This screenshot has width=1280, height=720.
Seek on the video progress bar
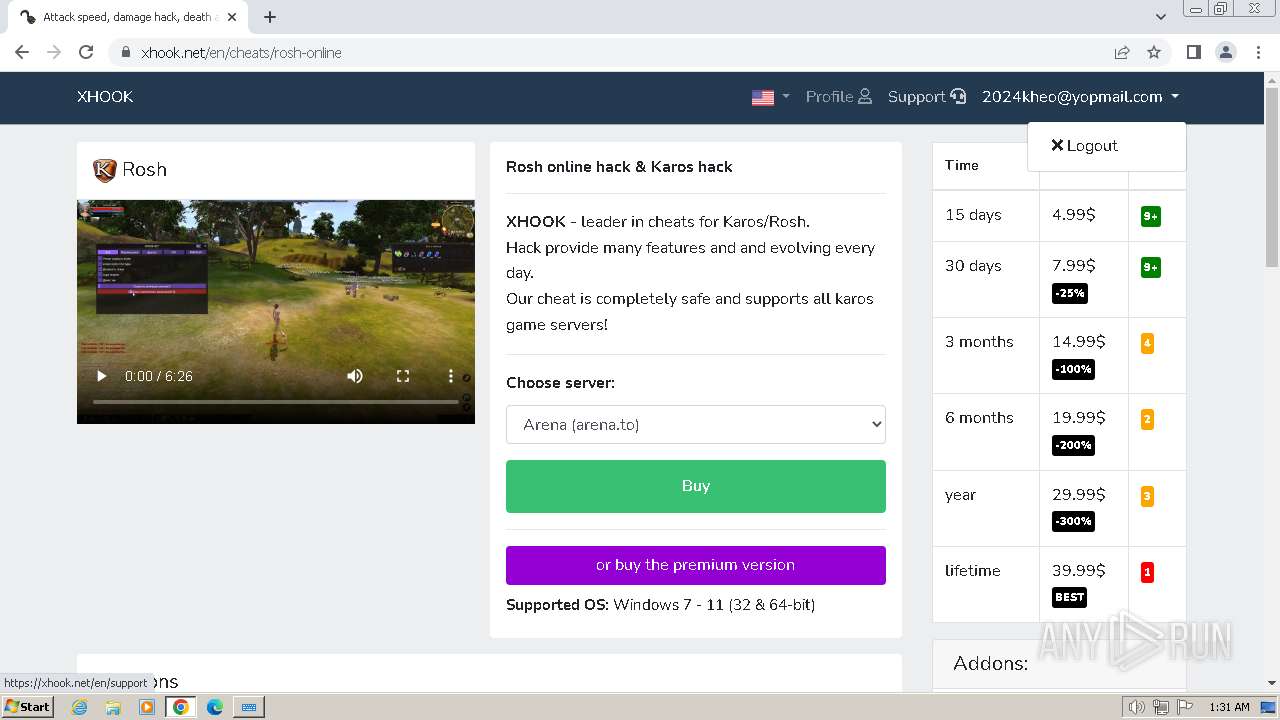276,402
